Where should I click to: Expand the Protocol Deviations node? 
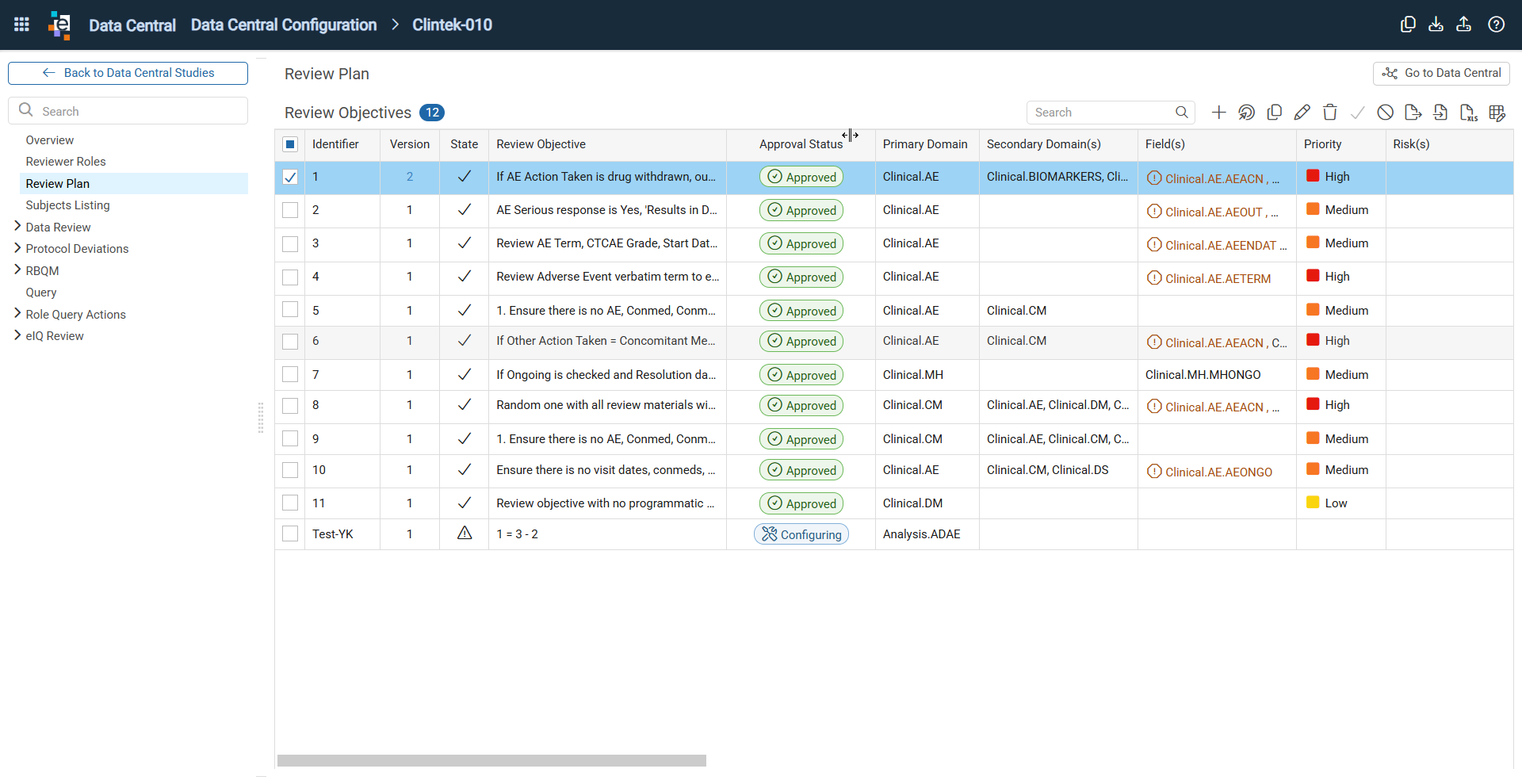[17, 248]
